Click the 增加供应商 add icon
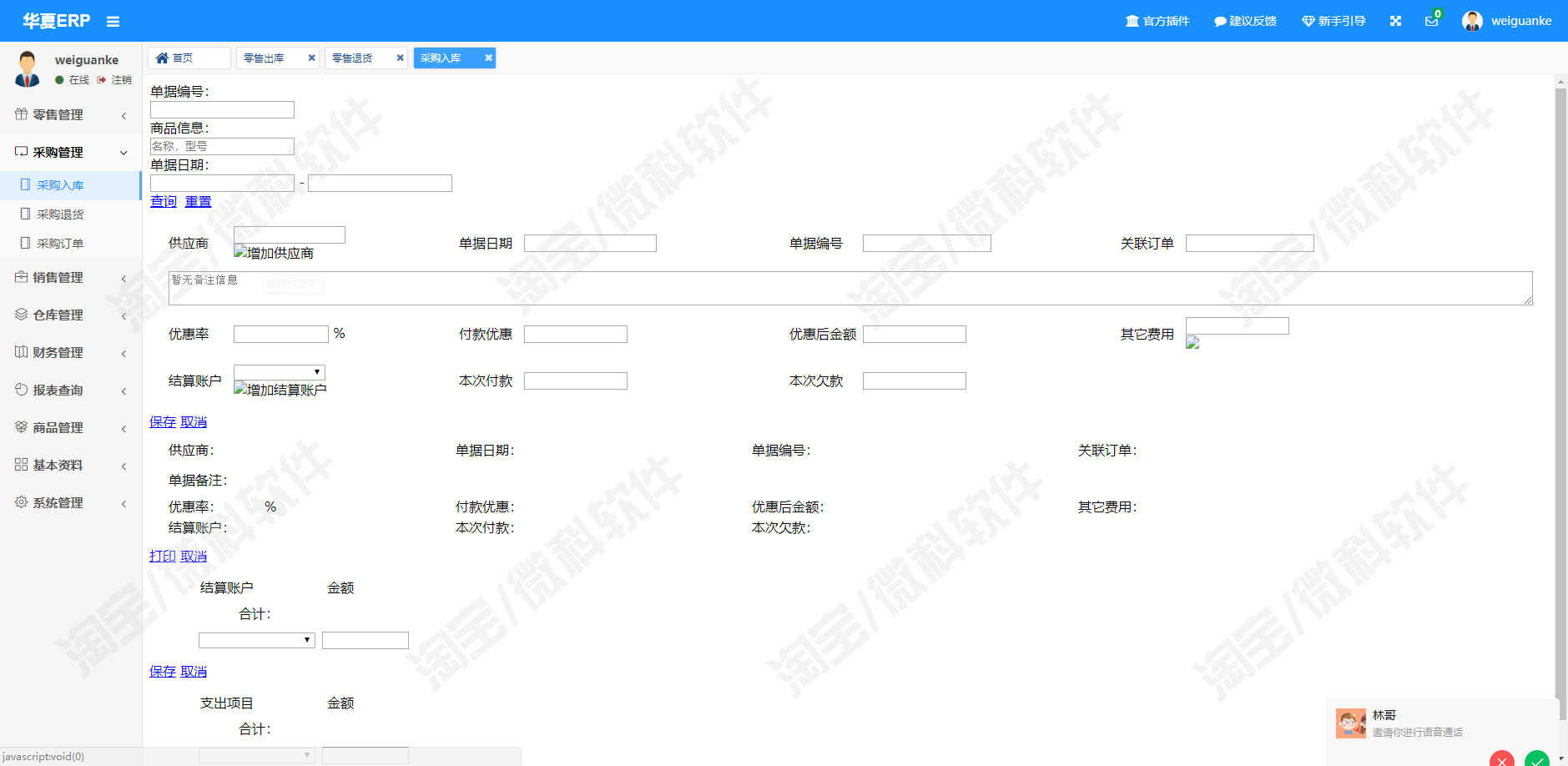Viewport: 1568px width, 766px height. click(x=274, y=253)
